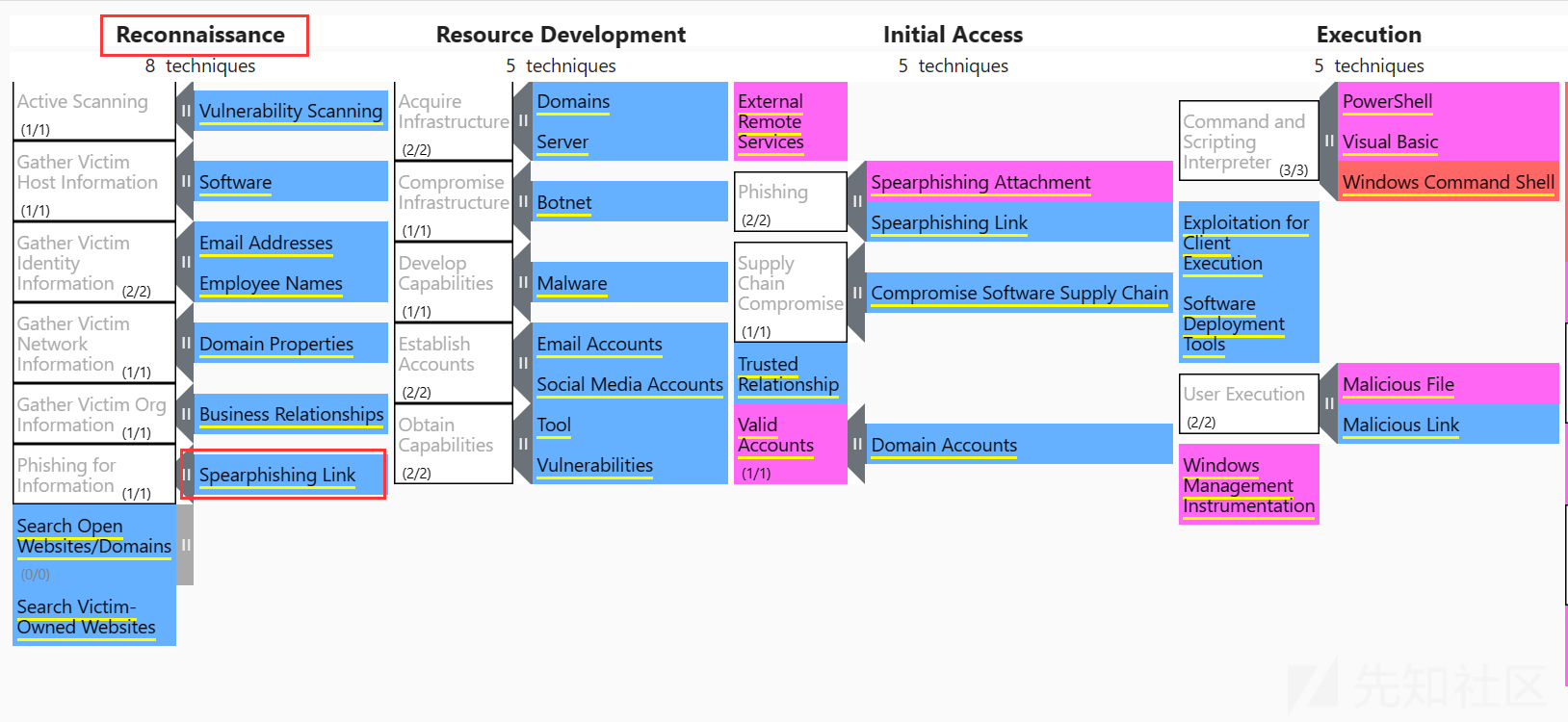This screenshot has width=1568, height=722.
Task: Click Gather Victim Host Information technique
Action: [93, 182]
